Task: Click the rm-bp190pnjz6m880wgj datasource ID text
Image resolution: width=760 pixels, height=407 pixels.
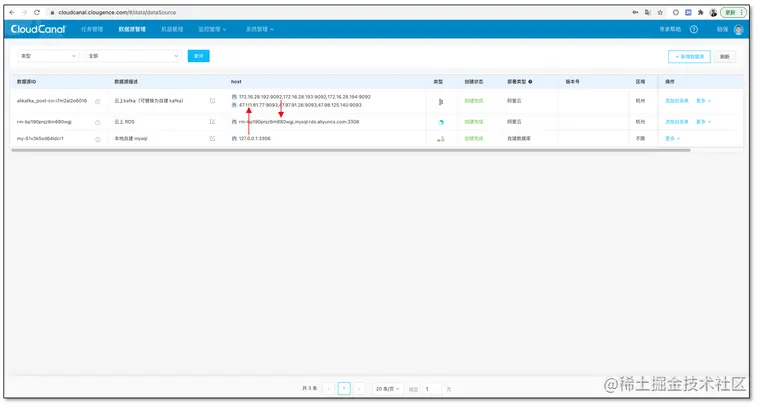Action: point(44,122)
